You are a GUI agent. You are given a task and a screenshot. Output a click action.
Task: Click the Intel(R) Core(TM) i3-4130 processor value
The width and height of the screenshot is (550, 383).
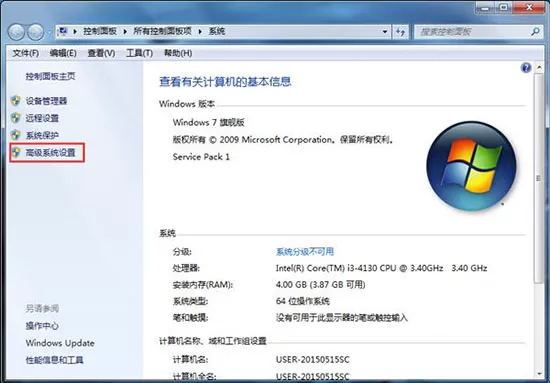click(x=381, y=268)
